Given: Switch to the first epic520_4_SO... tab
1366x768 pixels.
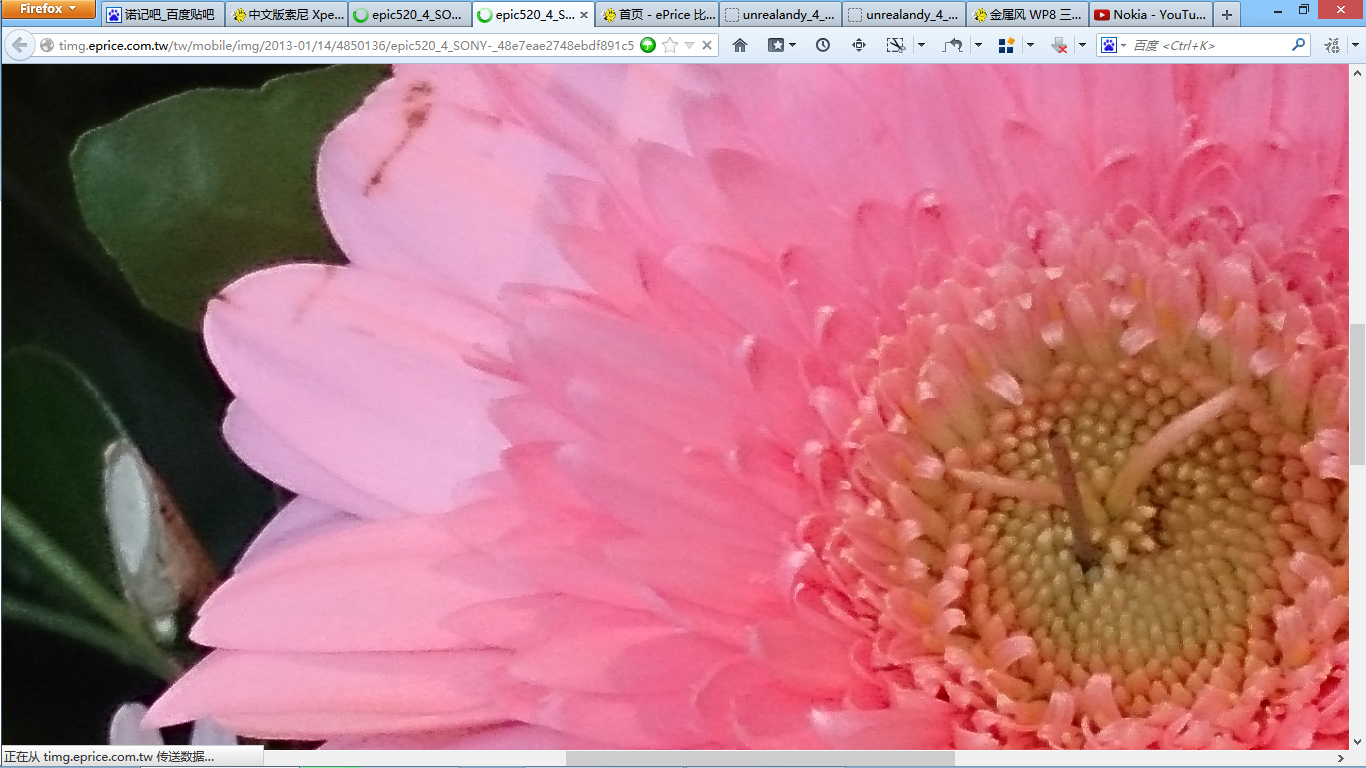Looking at the screenshot, I should coord(410,15).
